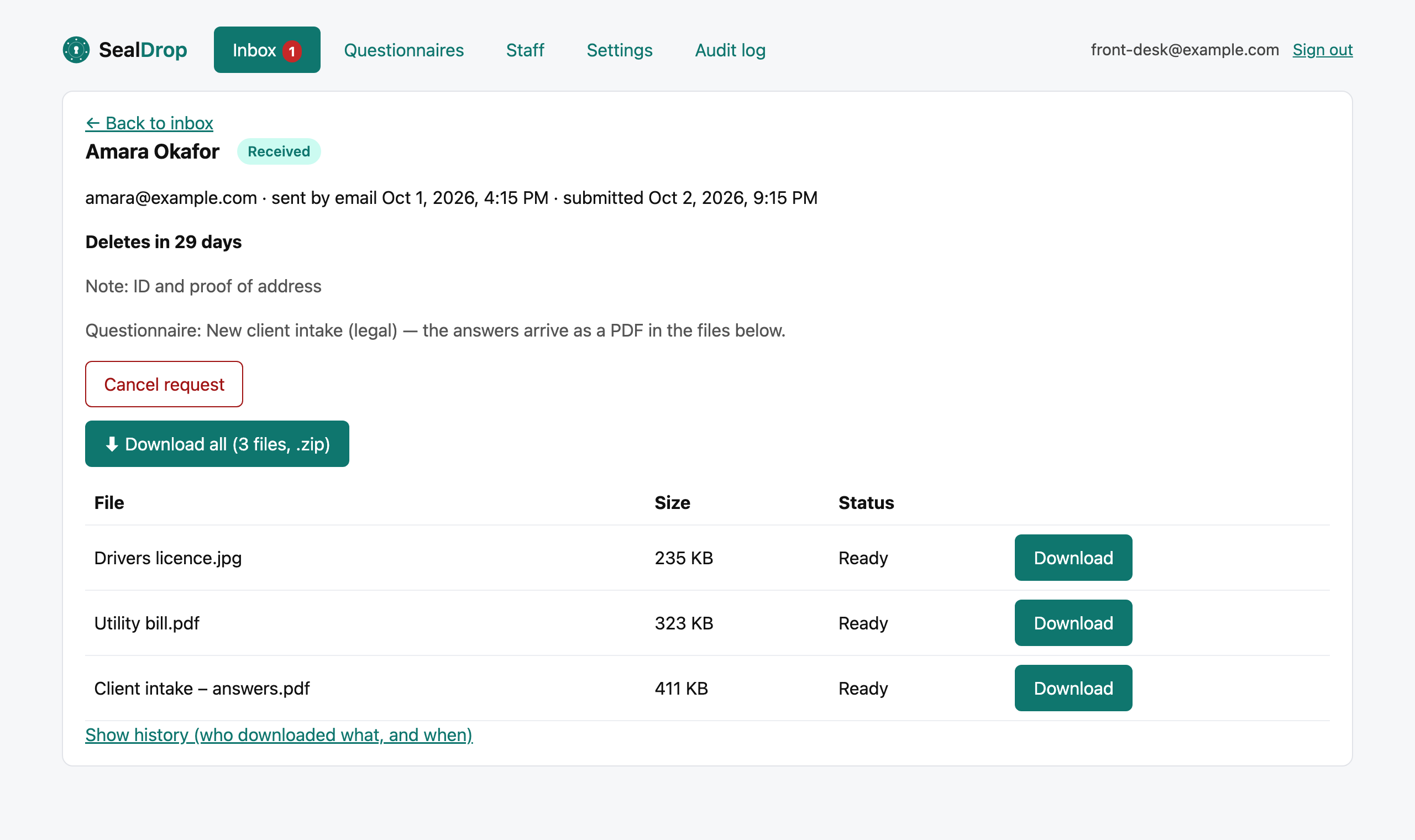The width and height of the screenshot is (1415, 840).
Task: Open the Settings tab
Action: (x=619, y=50)
